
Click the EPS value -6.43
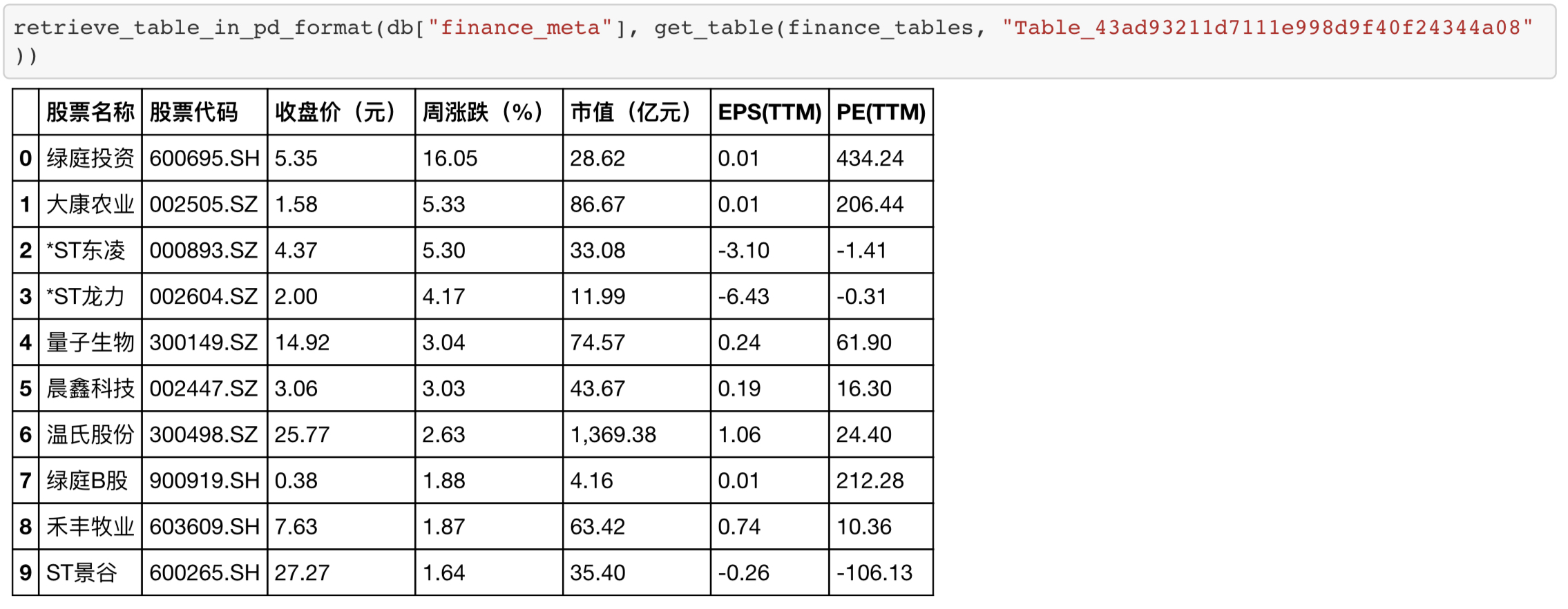point(743,296)
